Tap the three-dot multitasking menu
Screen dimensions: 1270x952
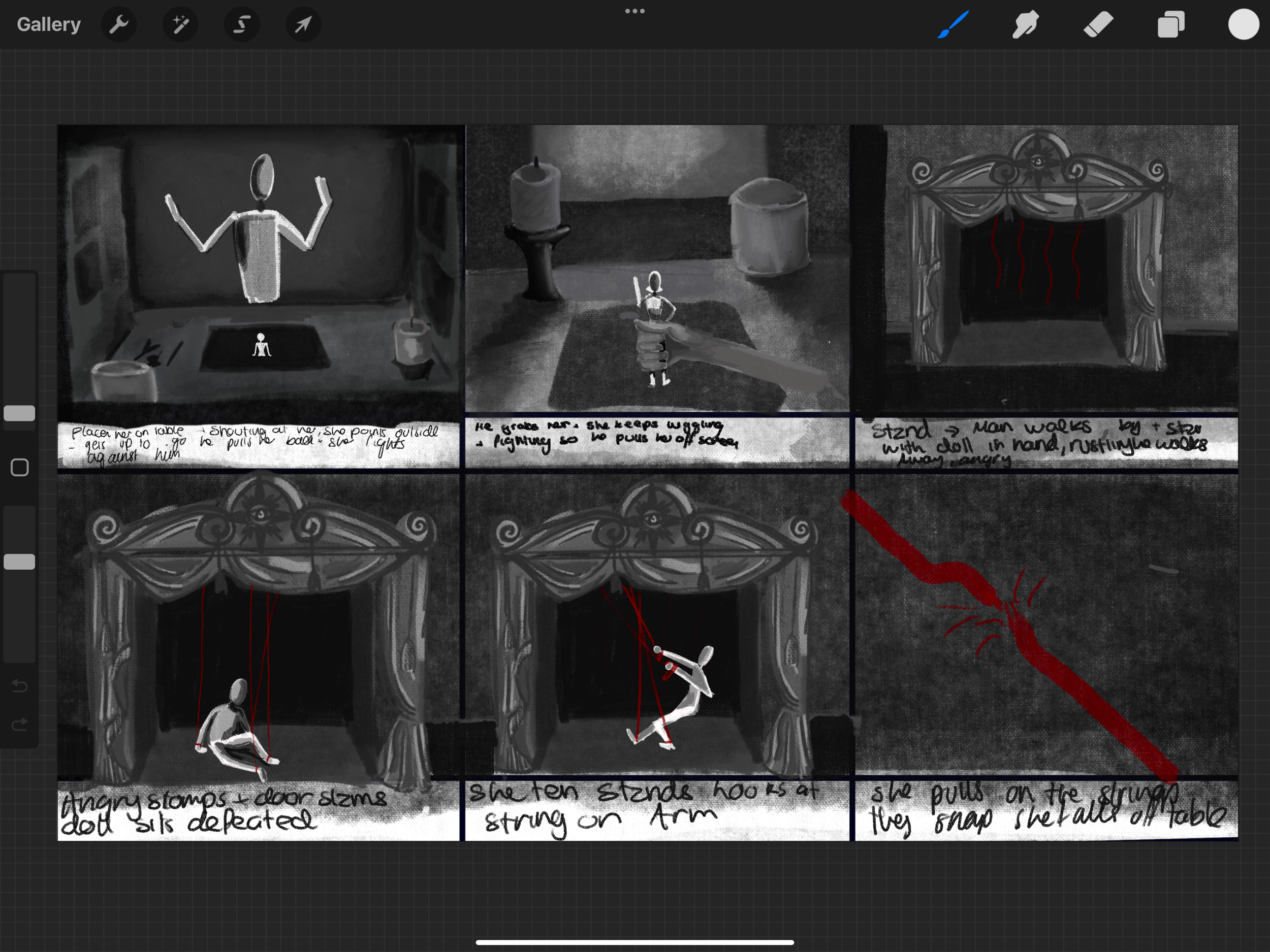pyautogui.click(x=634, y=11)
